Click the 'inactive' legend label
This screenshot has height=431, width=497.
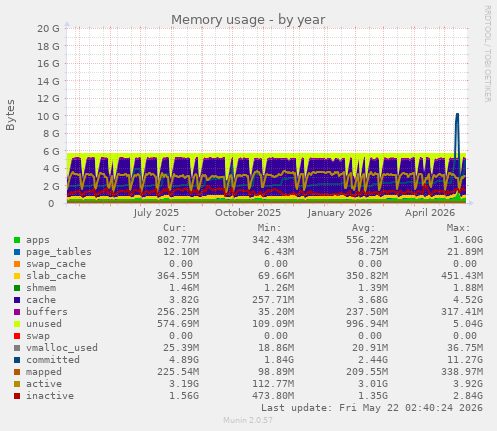click(50, 396)
